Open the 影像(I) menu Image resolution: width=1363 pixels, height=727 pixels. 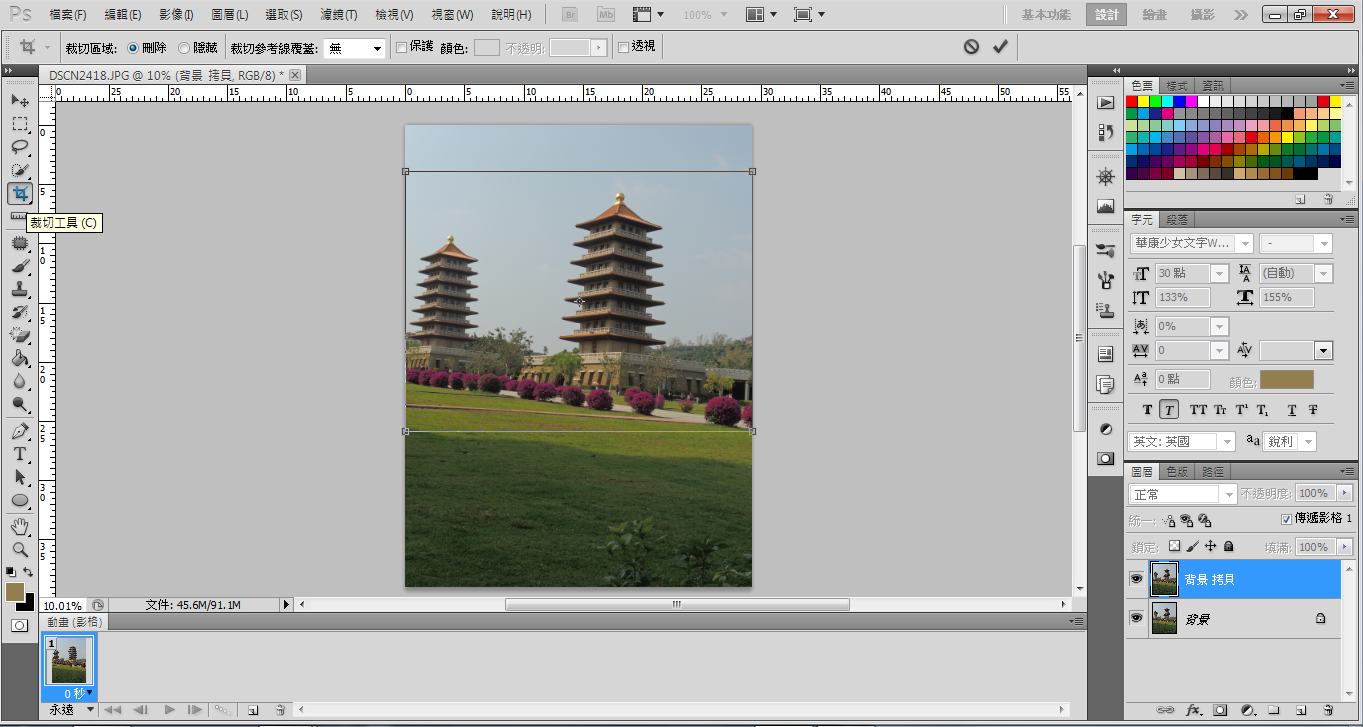coord(176,15)
